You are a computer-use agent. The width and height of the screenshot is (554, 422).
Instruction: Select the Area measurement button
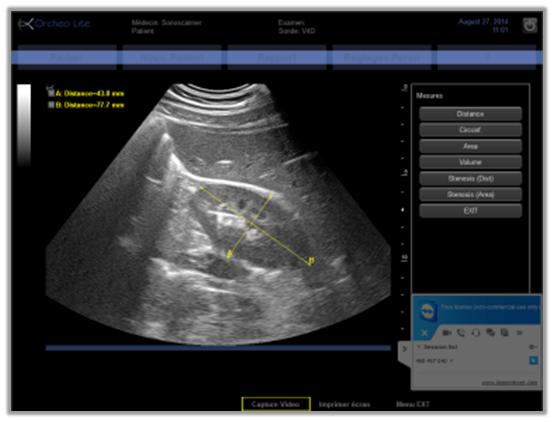coord(470,146)
